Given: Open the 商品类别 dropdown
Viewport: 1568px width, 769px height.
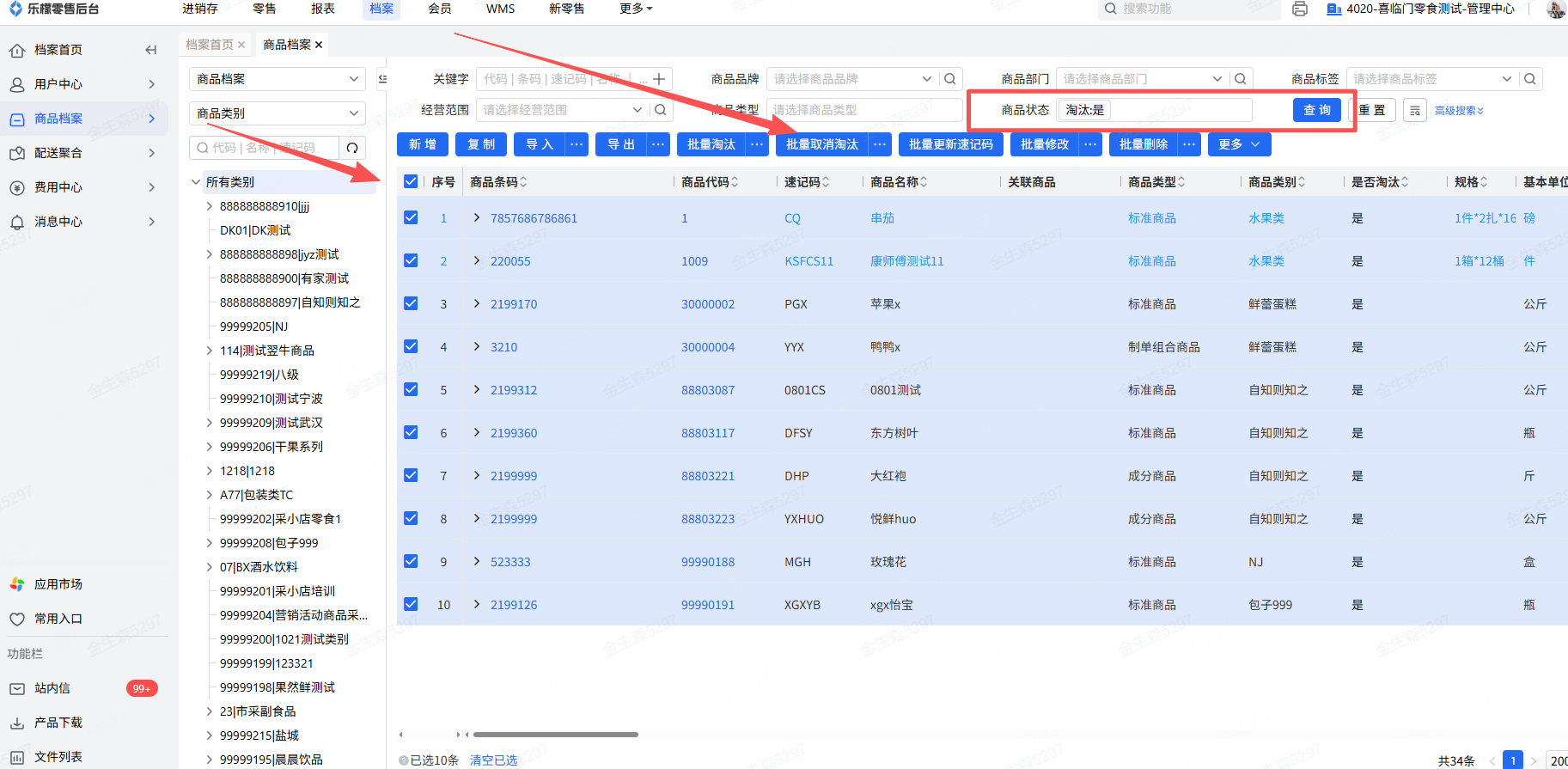Looking at the screenshot, I should click(x=277, y=113).
